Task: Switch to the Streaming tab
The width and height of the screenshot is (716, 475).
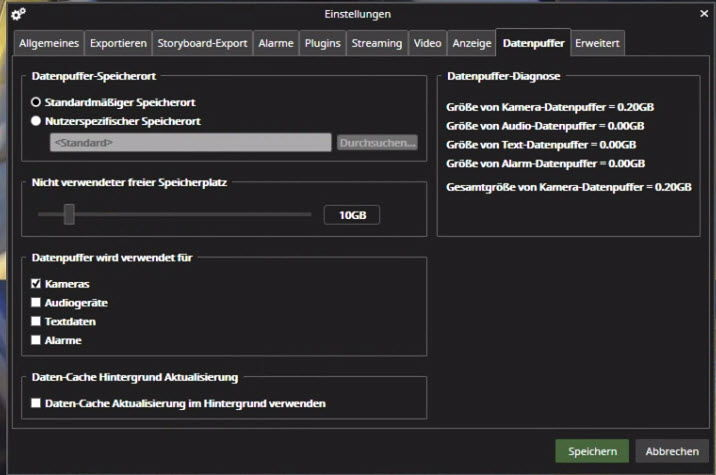Action: click(377, 43)
